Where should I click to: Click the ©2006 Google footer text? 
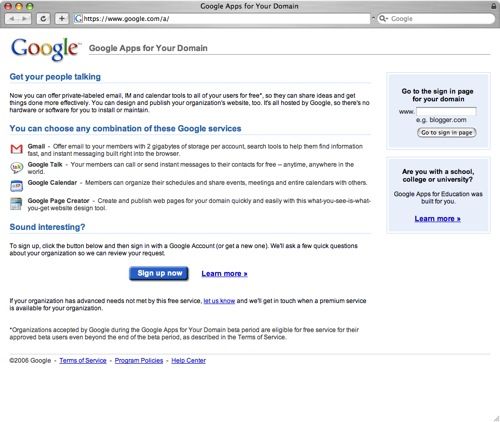tap(30, 360)
